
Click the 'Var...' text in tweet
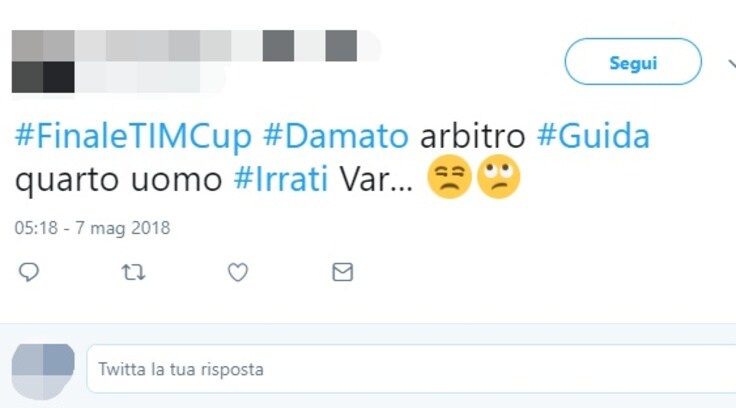point(376,179)
